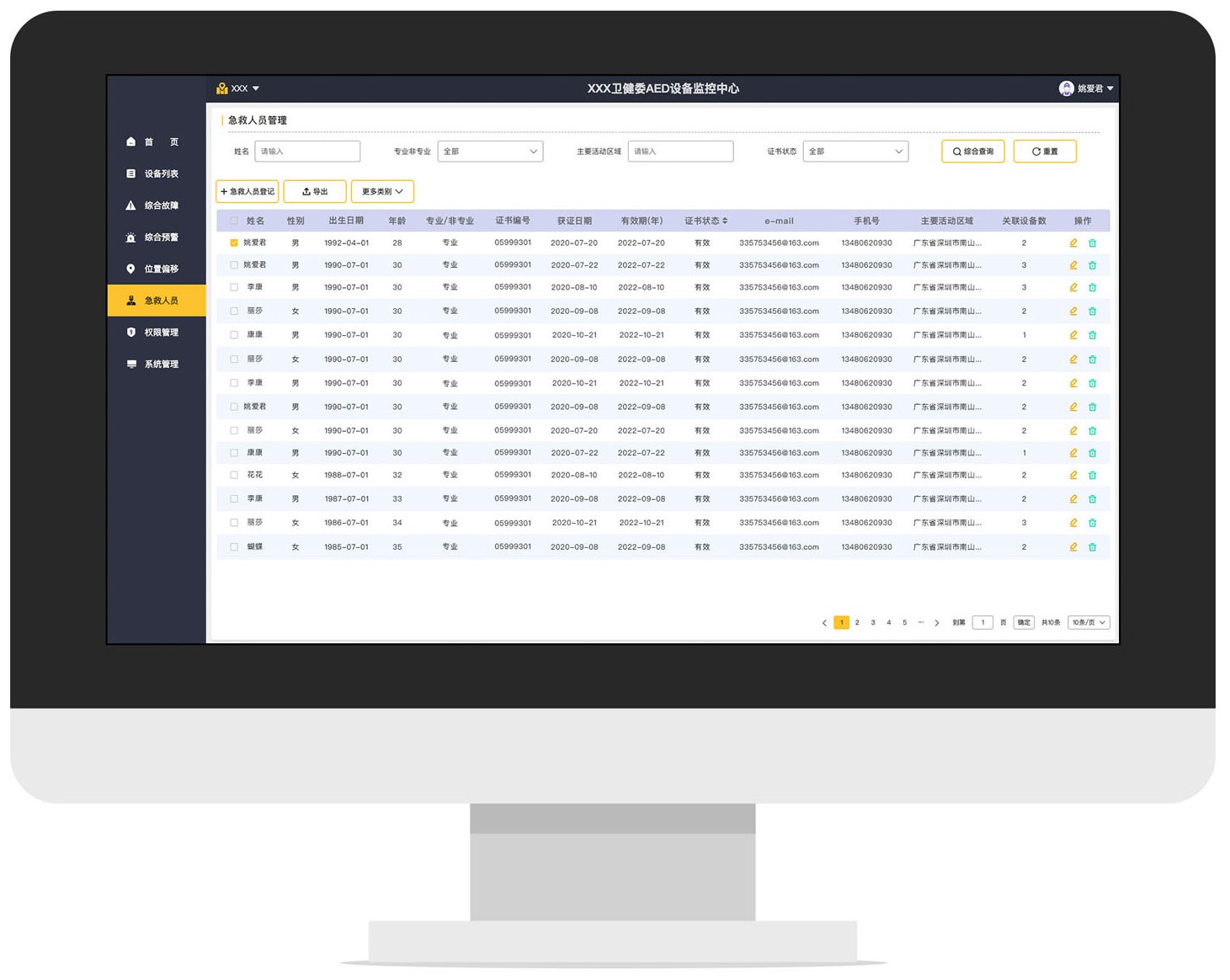Delete the 花花 row

(1093, 476)
